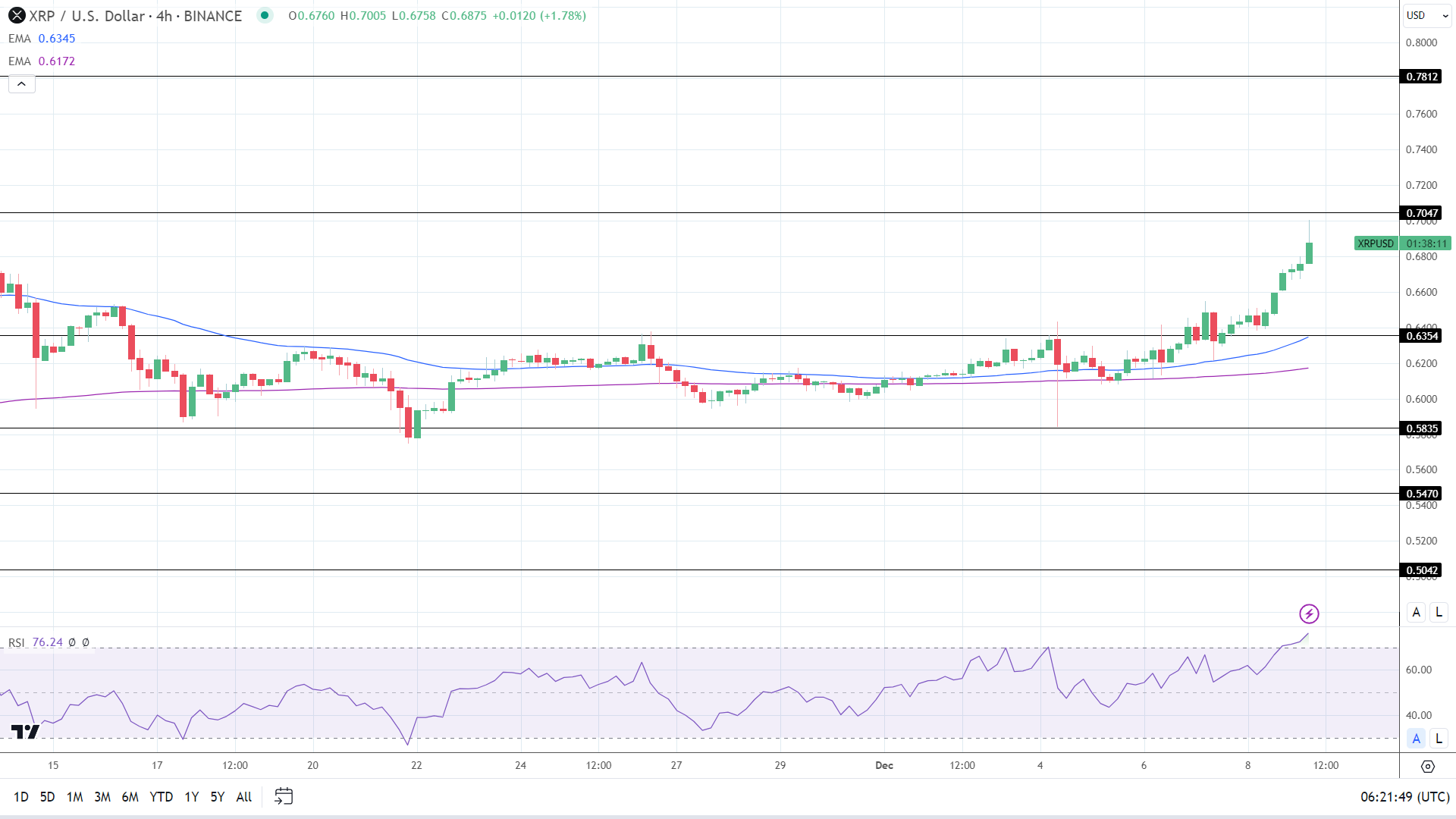This screenshot has height=819, width=1456.
Task: Select the 1D time range
Action: pyautogui.click(x=21, y=796)
